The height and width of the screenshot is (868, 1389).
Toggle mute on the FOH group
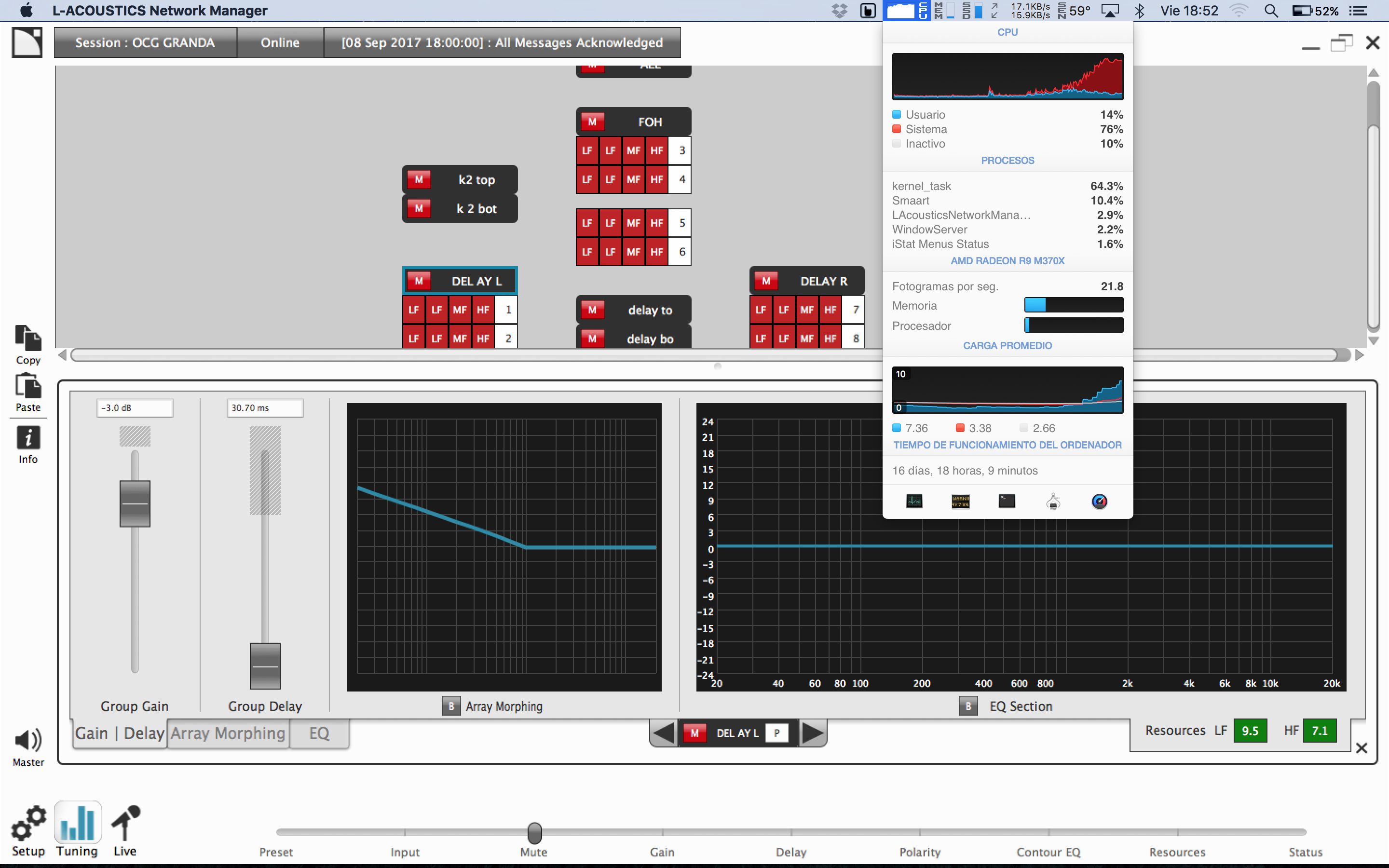[592, 122]
